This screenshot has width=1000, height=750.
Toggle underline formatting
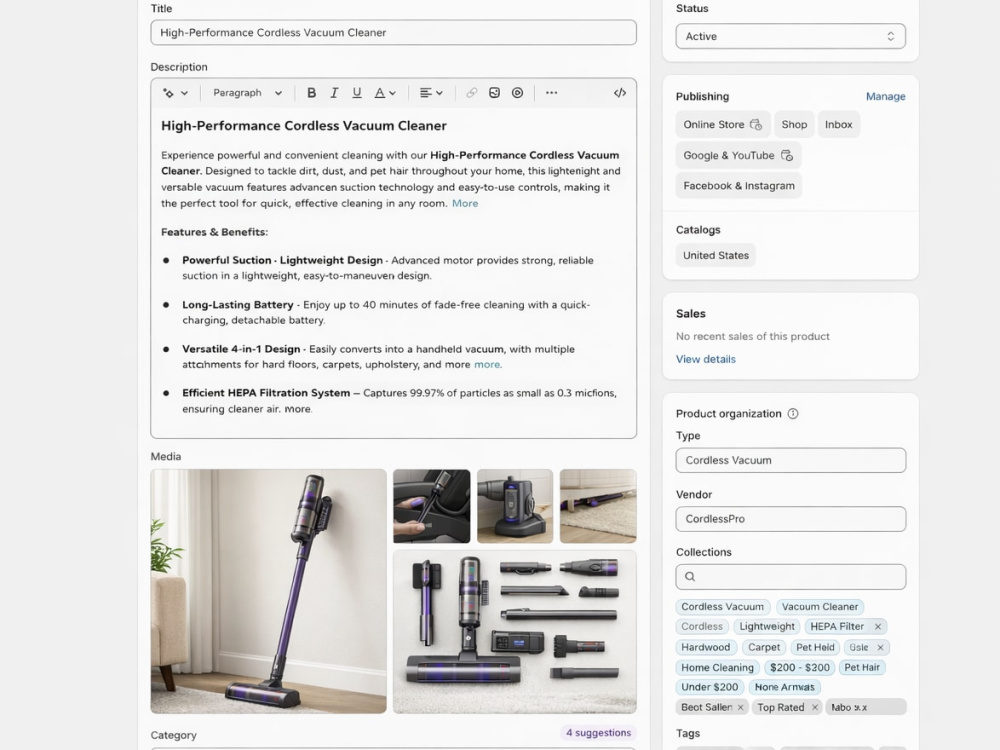357,93
